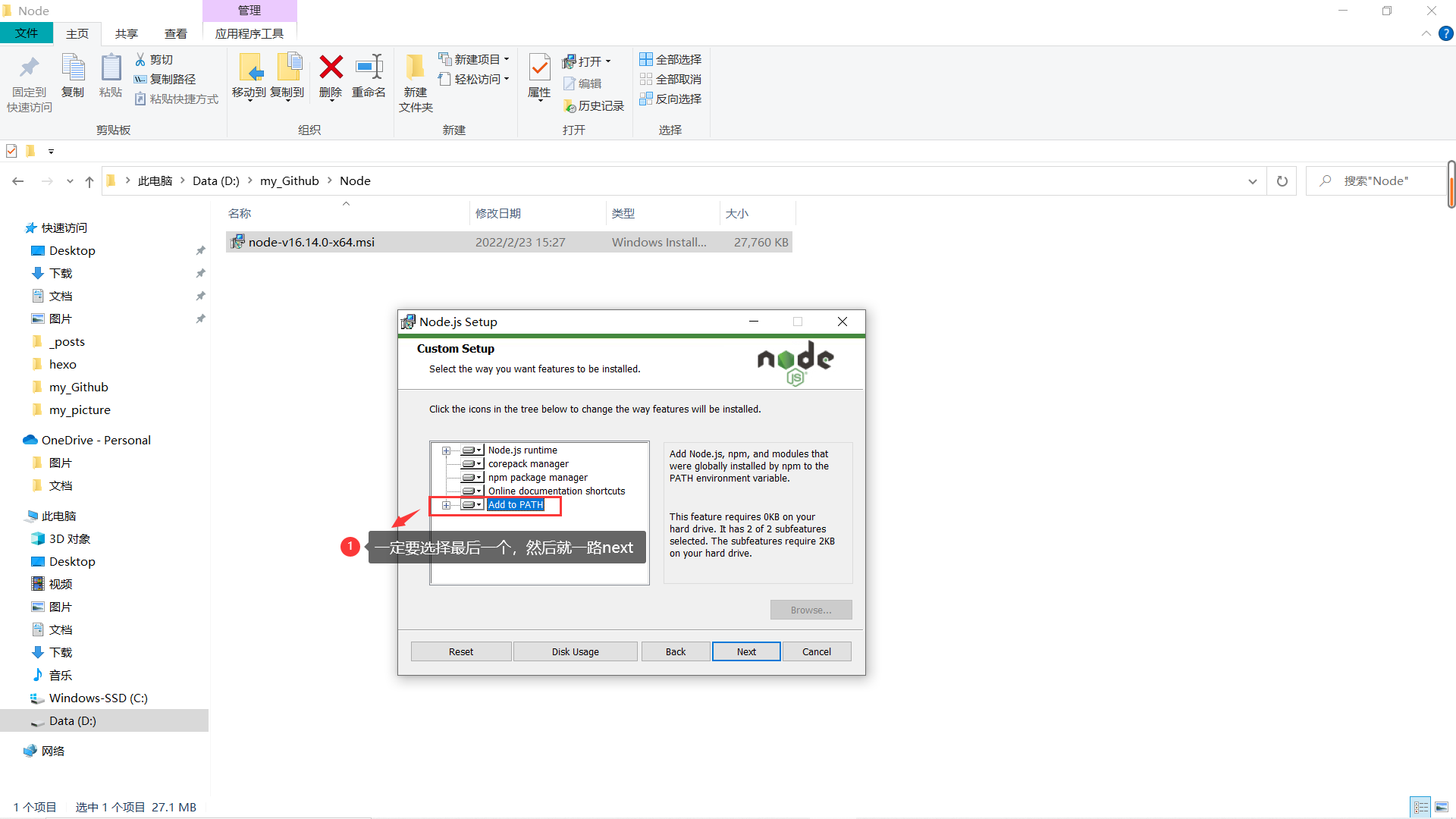
Task: Click the Help question mark icon
Action: click(x=1446, y=33)
